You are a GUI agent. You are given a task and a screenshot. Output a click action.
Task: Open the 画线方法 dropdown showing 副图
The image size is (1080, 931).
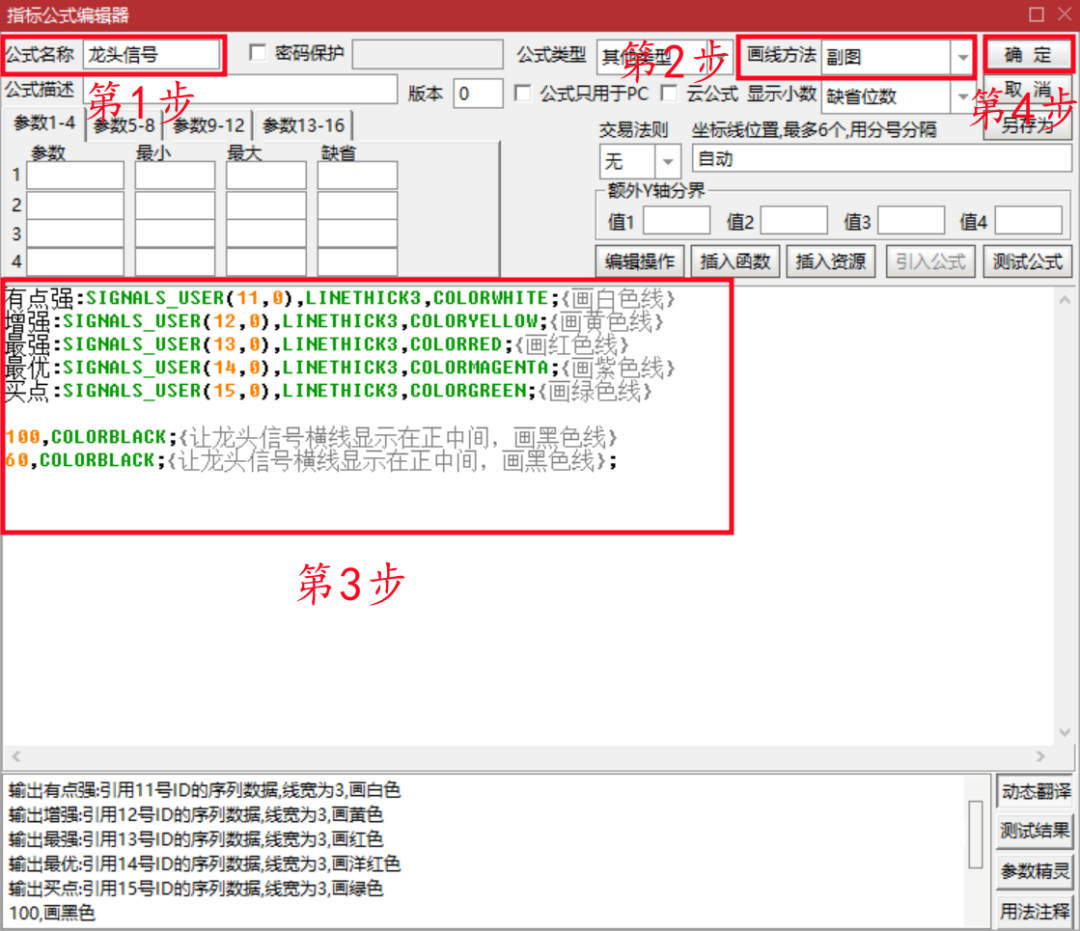[897, 56]
